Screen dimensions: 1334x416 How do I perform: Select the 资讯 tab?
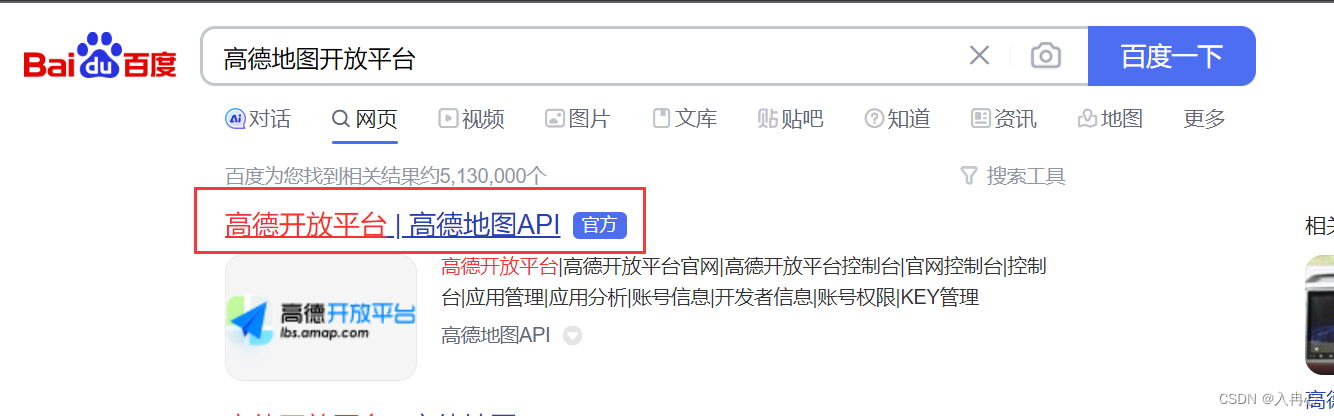(1004, 119)
